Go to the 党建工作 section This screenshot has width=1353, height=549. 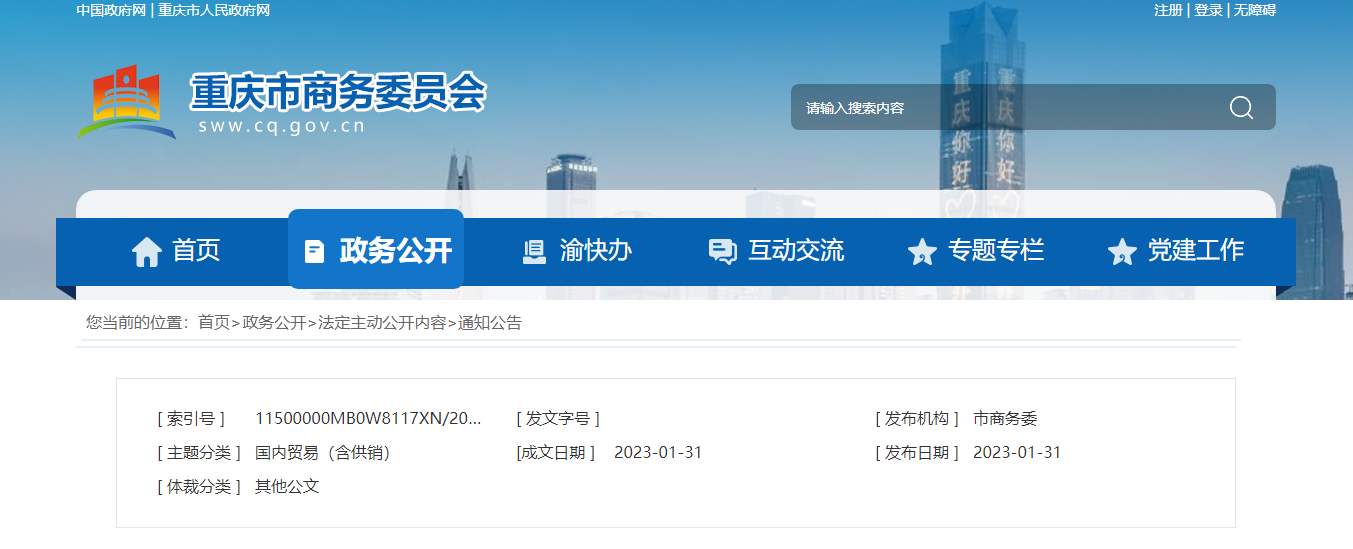point(1195,250)
